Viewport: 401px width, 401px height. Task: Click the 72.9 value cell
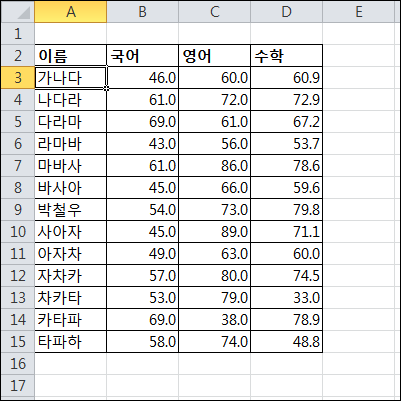pos(287,100)
